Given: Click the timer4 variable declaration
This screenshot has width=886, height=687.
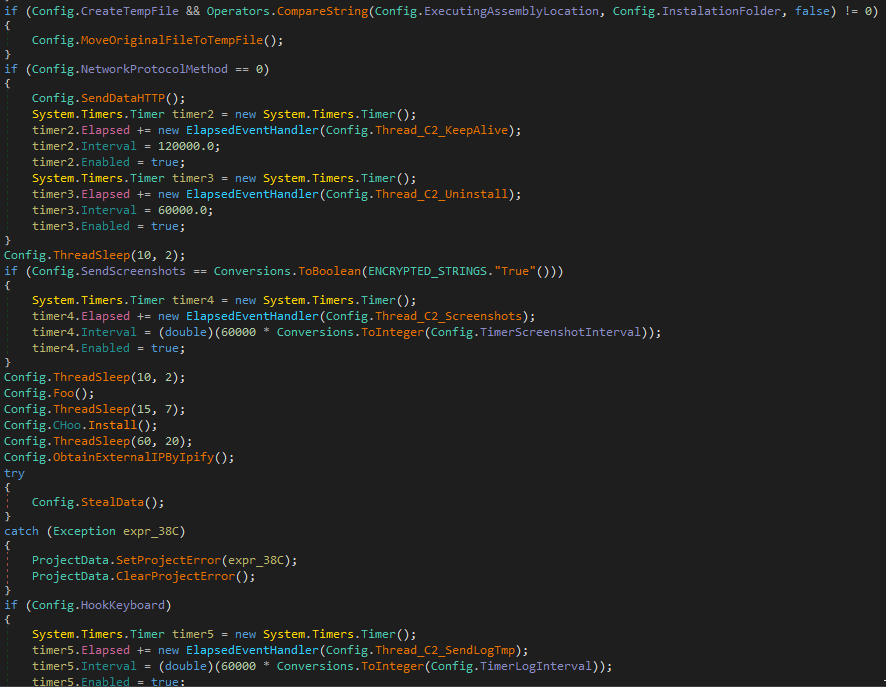Looking at the screenshot, I should click(x=193, y=301).
